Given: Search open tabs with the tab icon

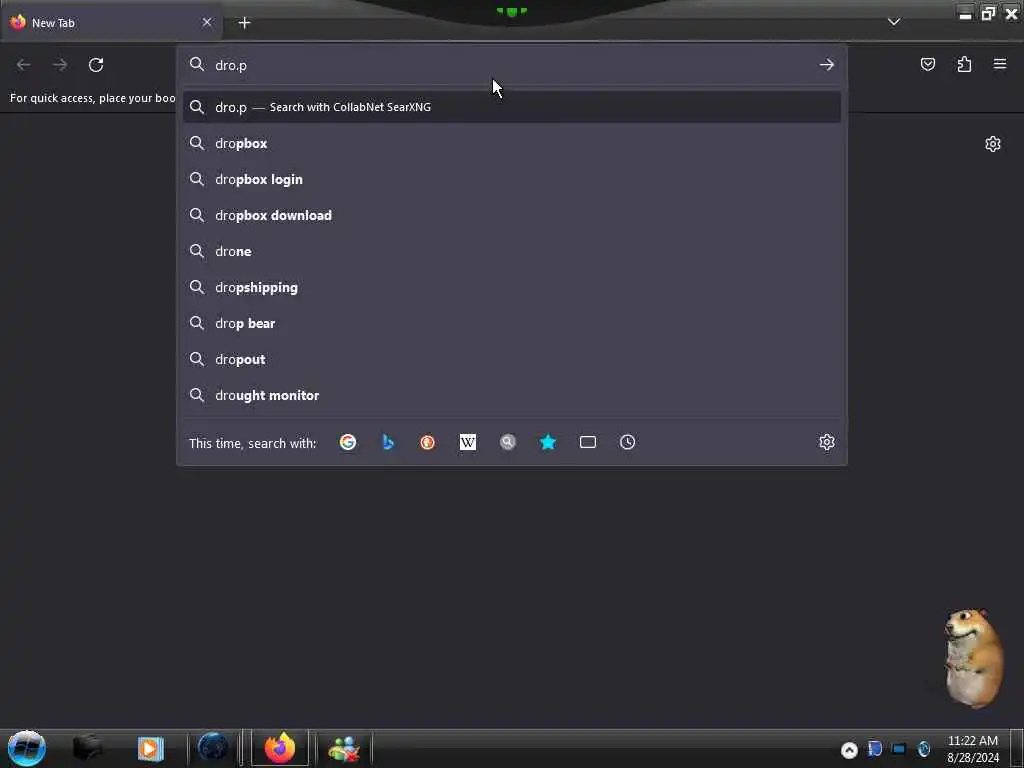Looking at the screenshot, I should [x=588, y=442].
